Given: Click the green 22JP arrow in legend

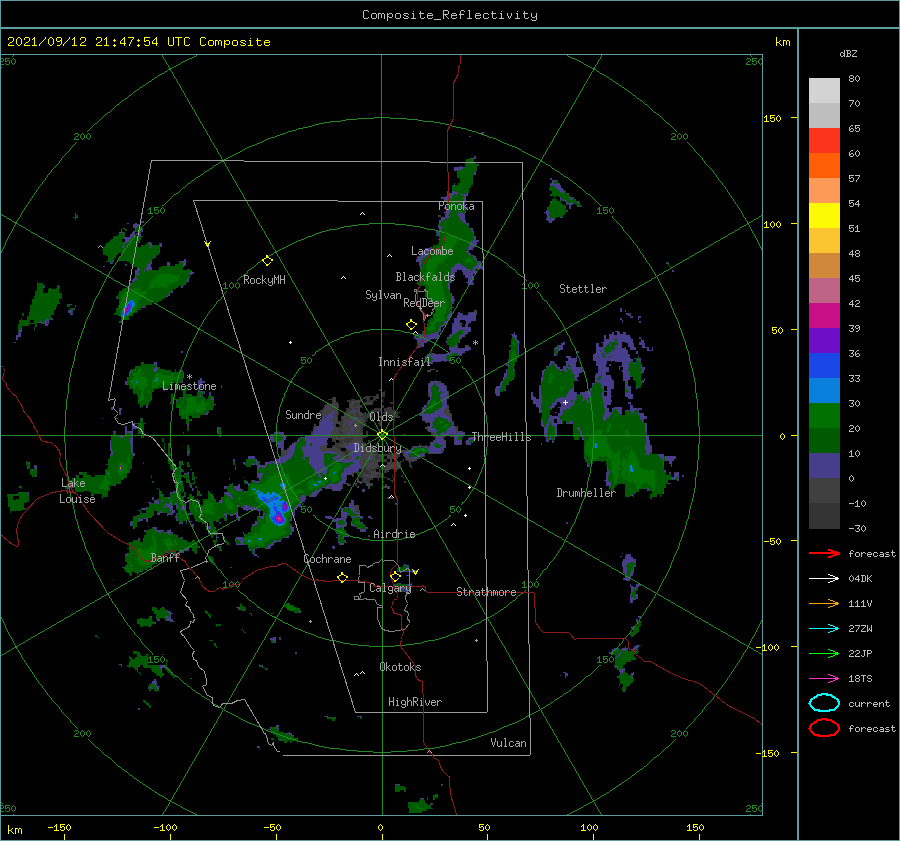Looking at the screenshot, I should pyautogui.click(x=824, y=653).
